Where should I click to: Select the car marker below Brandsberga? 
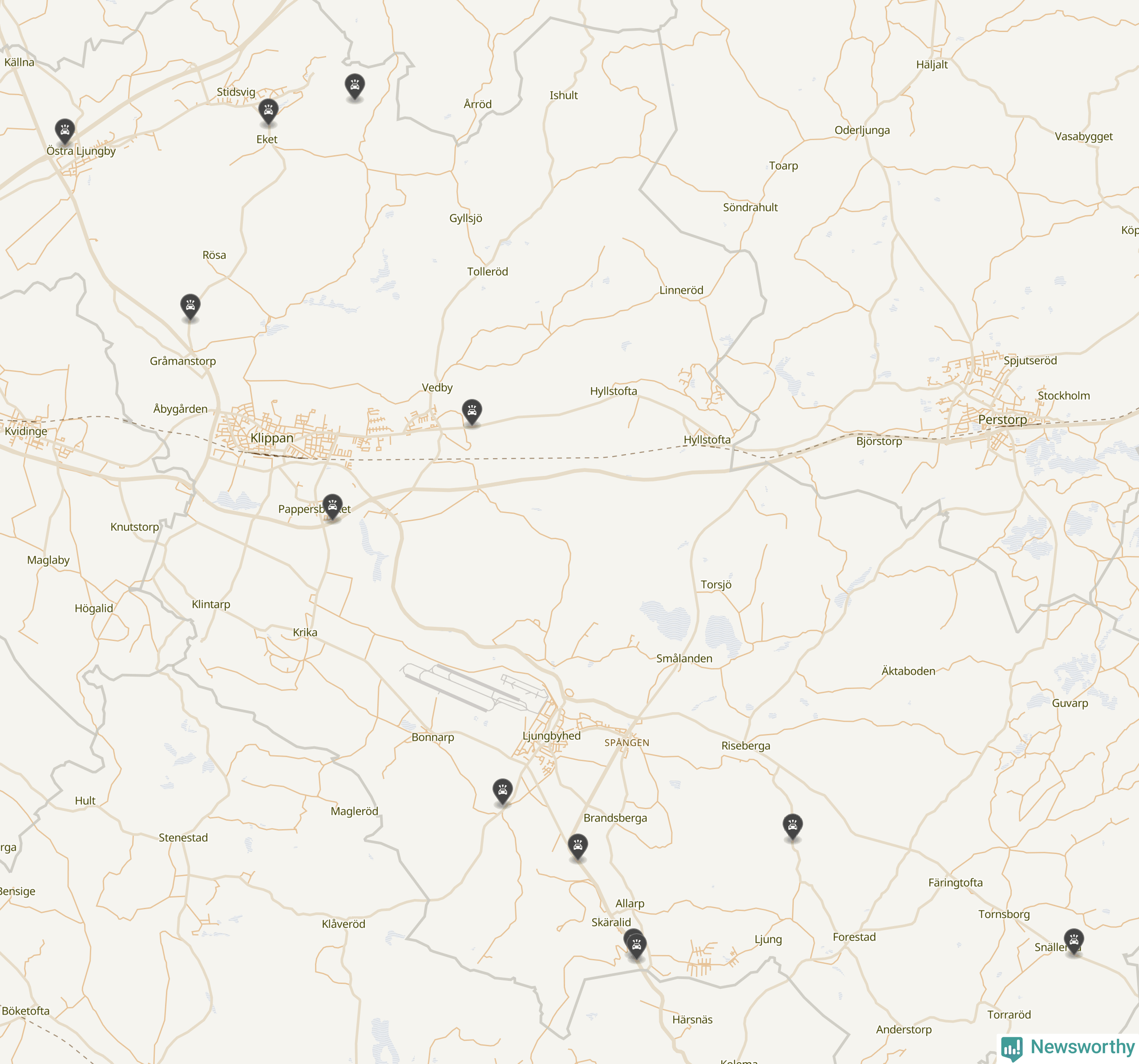(x=578, y=846)
